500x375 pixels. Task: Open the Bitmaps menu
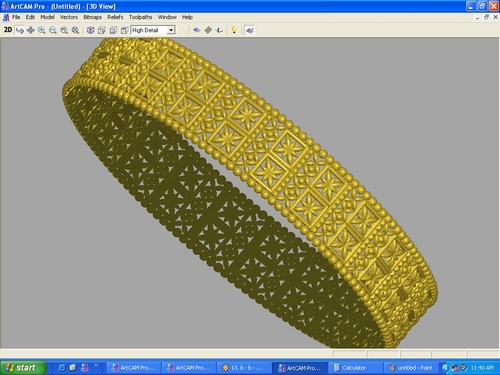92,17
